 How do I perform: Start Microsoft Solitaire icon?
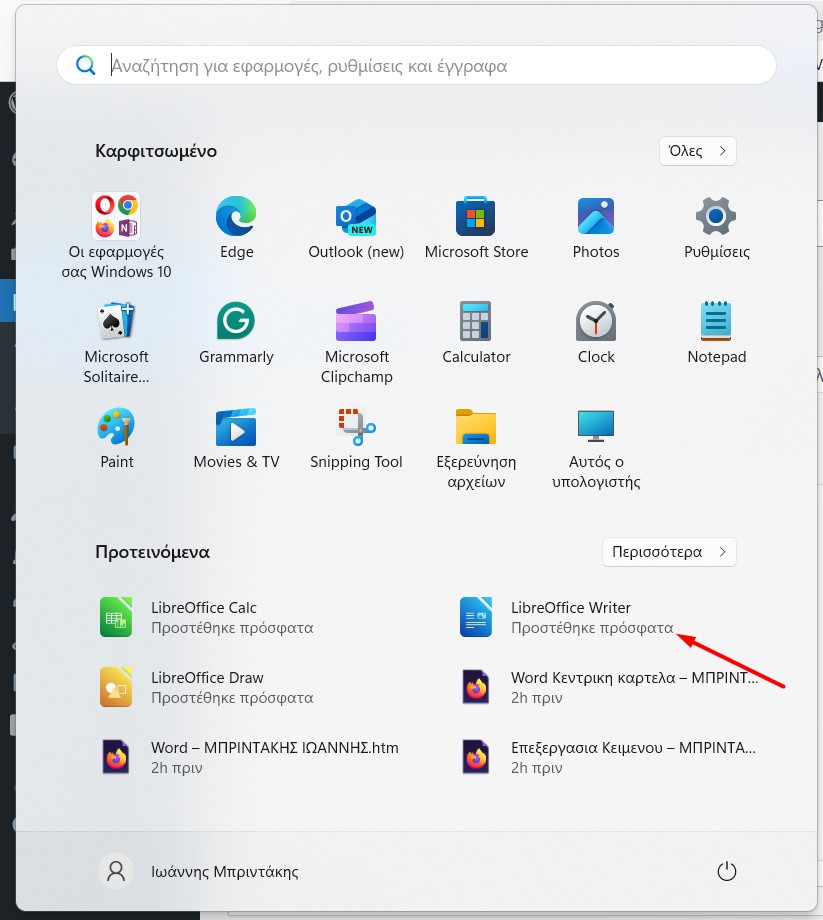click(x=116, y=321)
